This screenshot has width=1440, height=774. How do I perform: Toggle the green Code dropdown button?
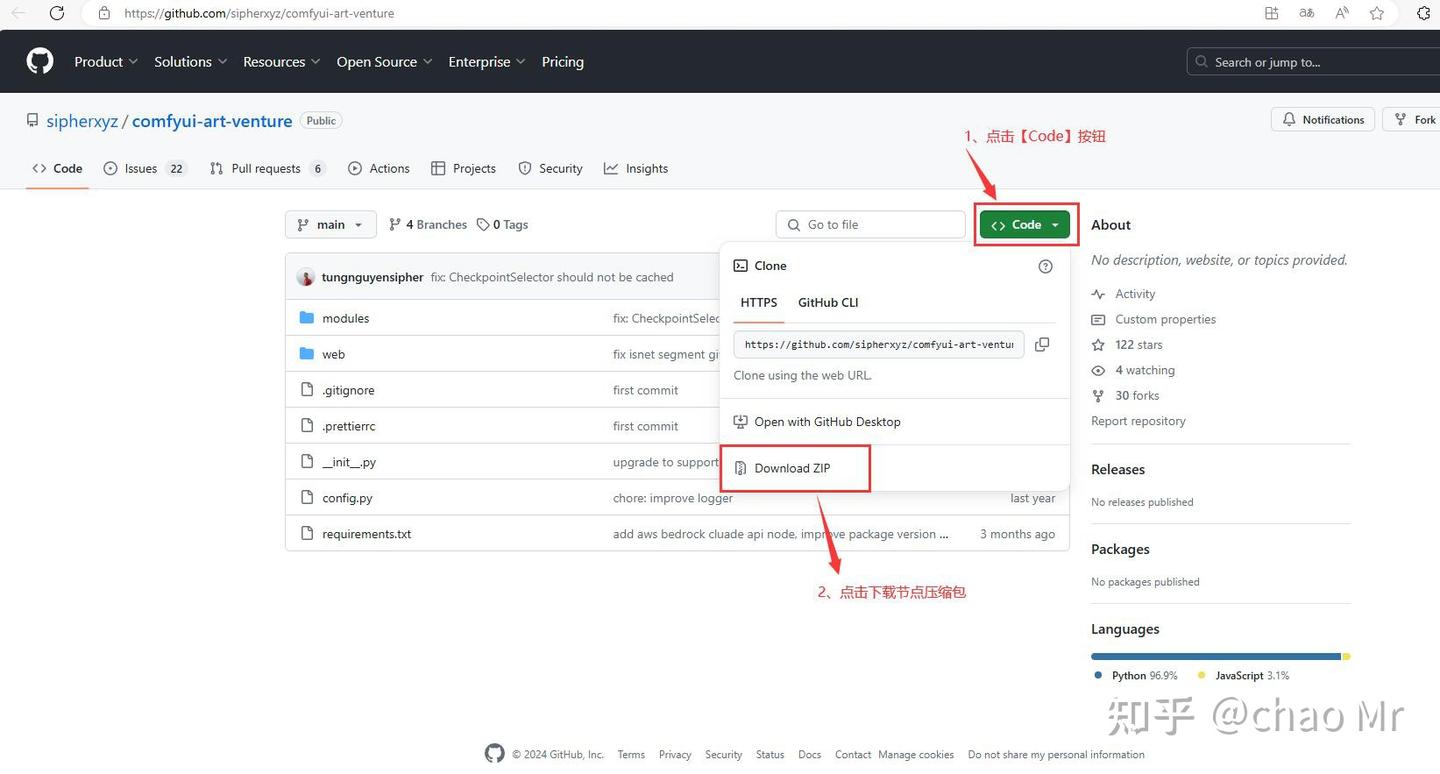point(1025,225)
